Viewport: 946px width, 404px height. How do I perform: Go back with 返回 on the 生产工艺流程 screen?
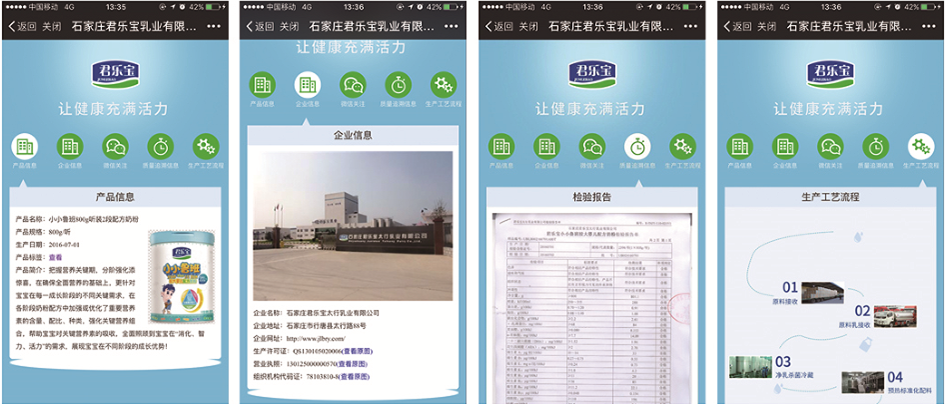click(737, 27)
